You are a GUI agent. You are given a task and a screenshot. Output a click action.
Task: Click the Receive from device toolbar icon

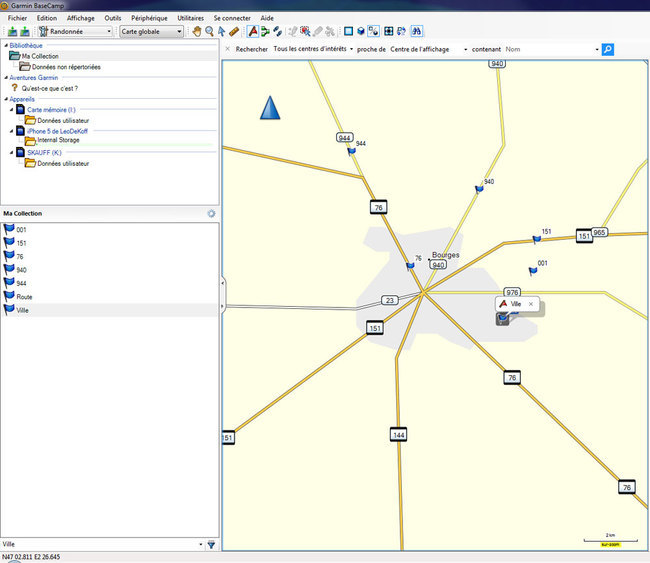[25, 31]
